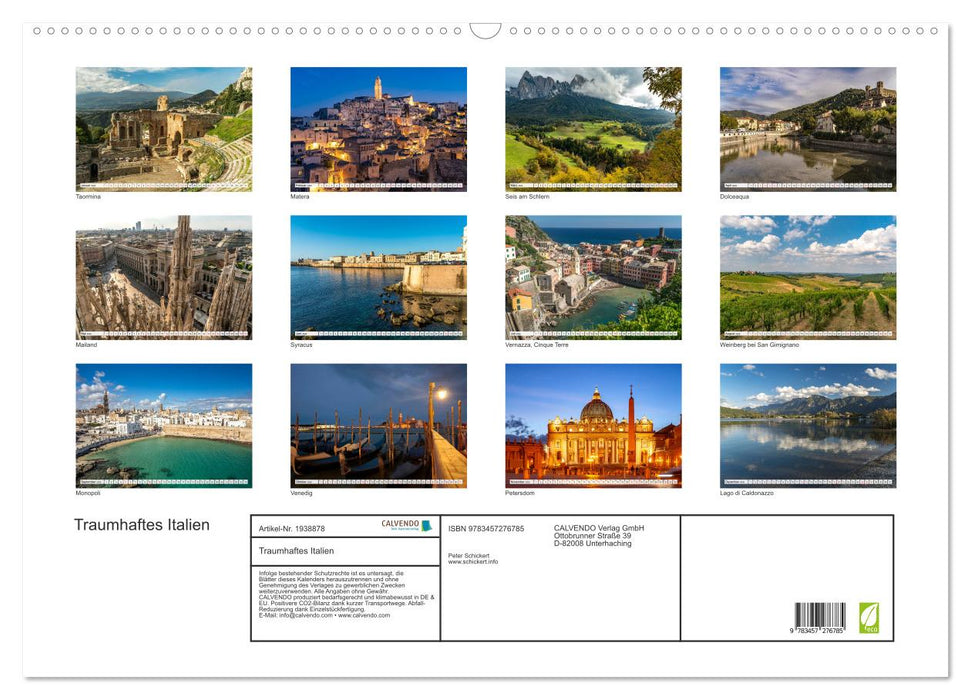Viewport: 971px width, 700px height.
Task: Select the Dolceacqua riverside photo
Action: pyautogui.click(x=807, y=130)
